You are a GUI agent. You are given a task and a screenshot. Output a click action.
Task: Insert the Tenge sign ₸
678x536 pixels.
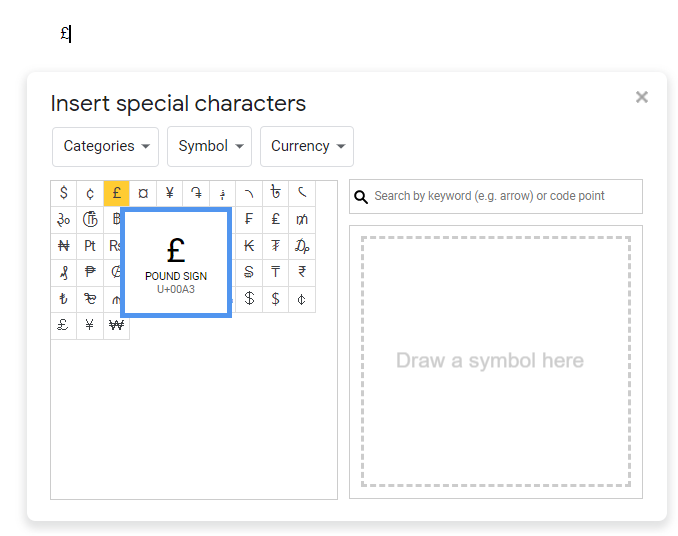click(x=276, y=272)
